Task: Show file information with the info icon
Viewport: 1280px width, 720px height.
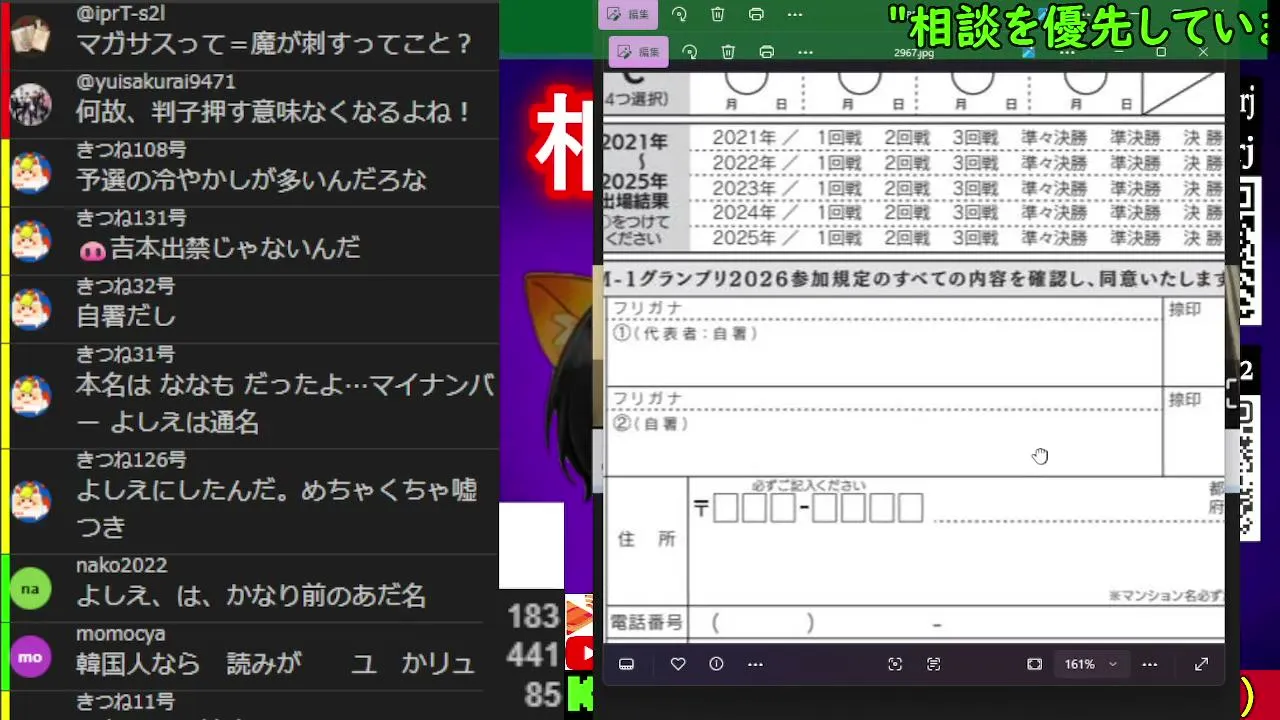Action: coord(716,664)
